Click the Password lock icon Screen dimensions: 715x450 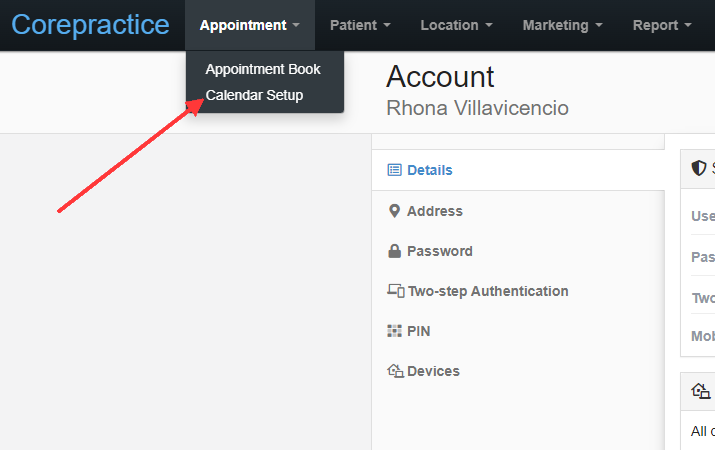394,251
